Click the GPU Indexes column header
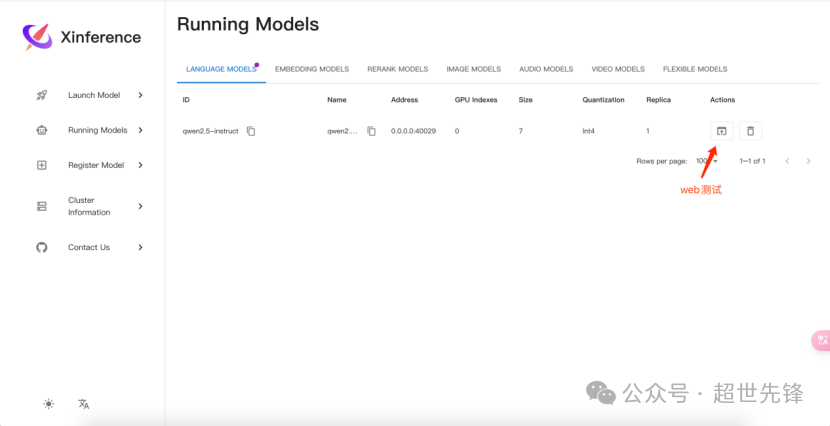The width and height of the screenshot is (830, 426). tap(476, 100)
